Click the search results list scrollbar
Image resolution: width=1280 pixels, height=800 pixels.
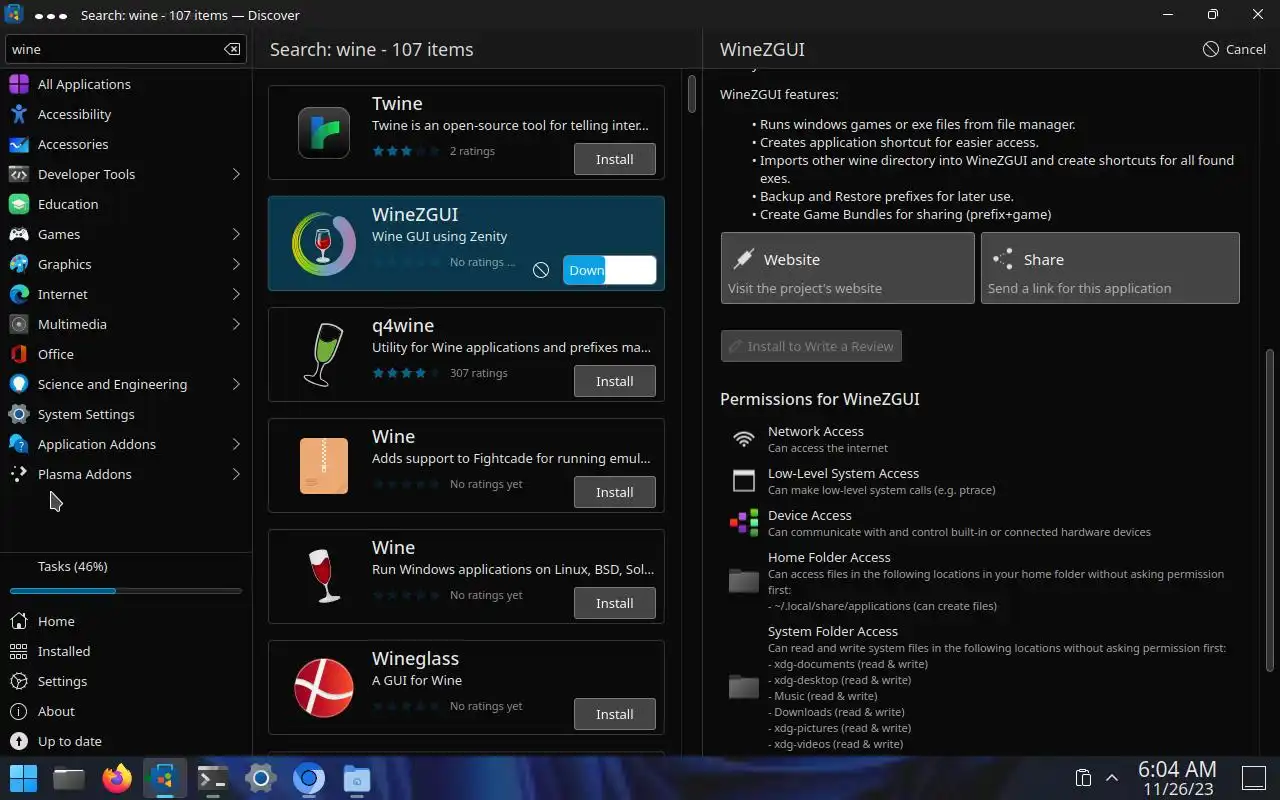[x=691, y=93]
